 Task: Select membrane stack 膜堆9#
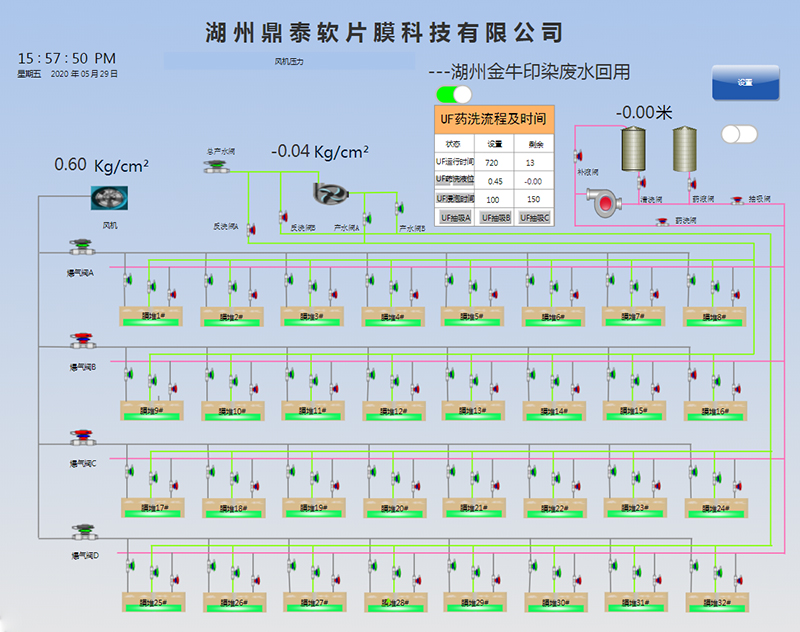[x=152, y=411]
